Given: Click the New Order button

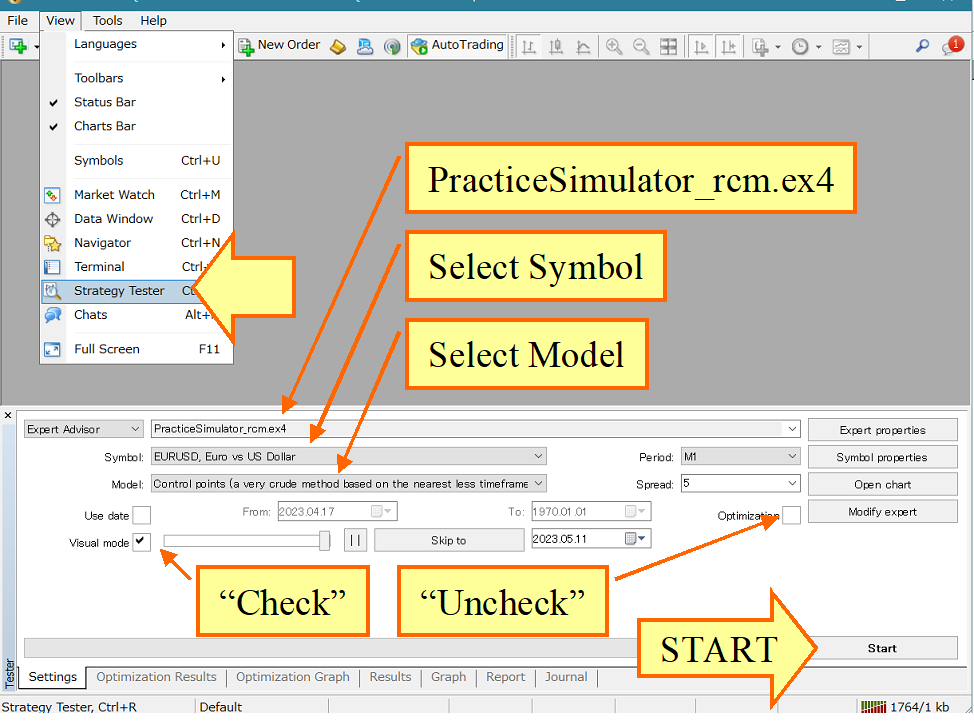Looking at the screenshot, I should pos(280,46).
